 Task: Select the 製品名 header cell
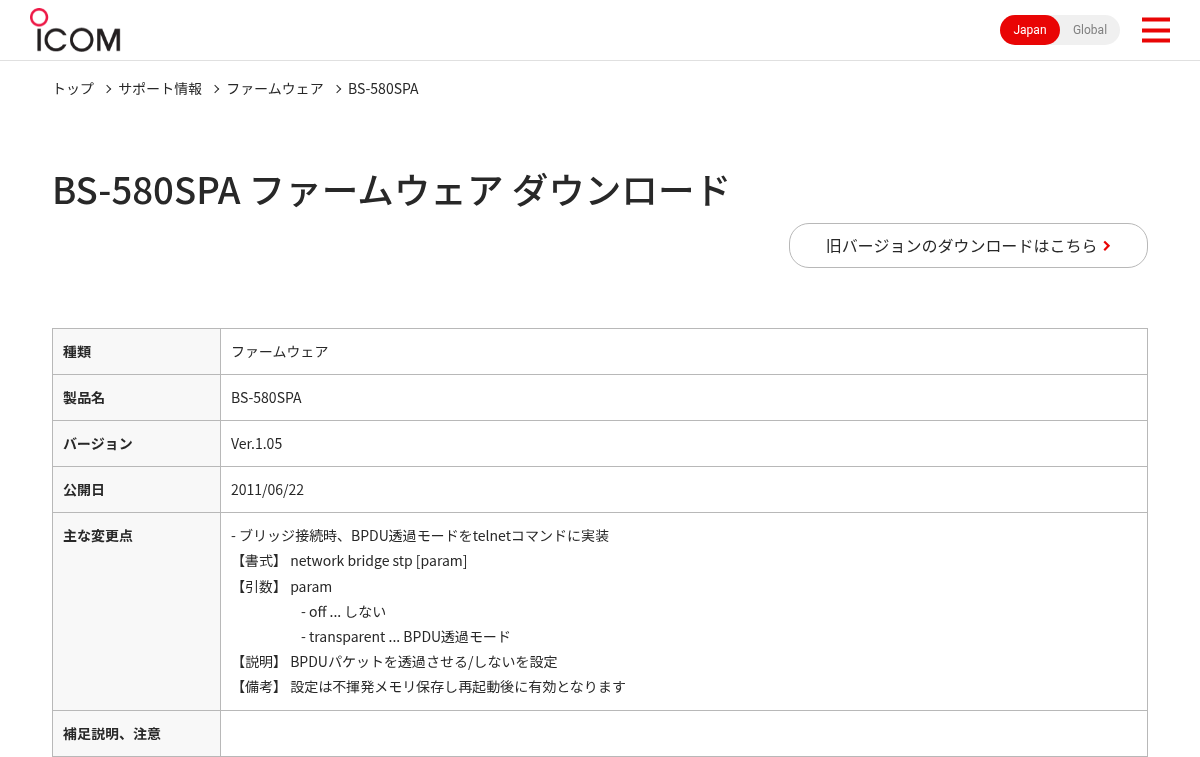[x=136, y=397]
